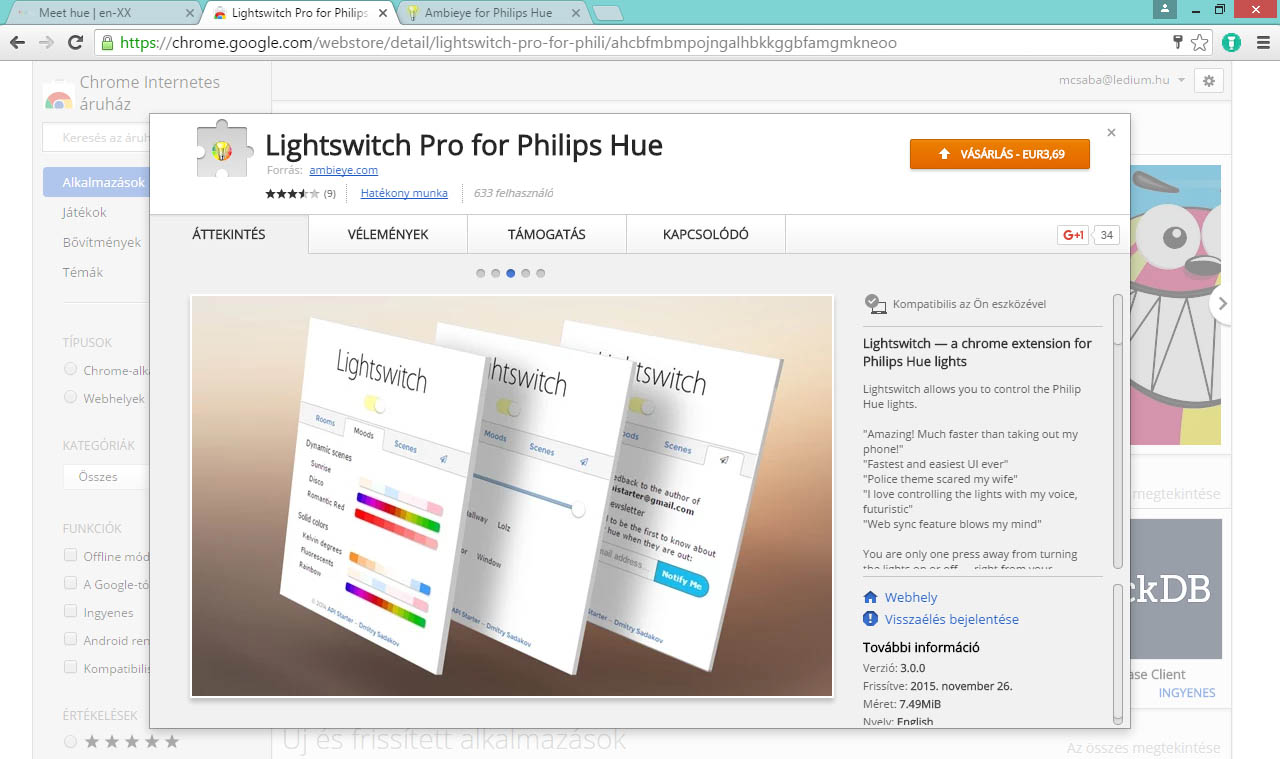Click the second screenshot carousel dot
The image size is (1280, 759).
pyautogui.click(x=496, y=273)
